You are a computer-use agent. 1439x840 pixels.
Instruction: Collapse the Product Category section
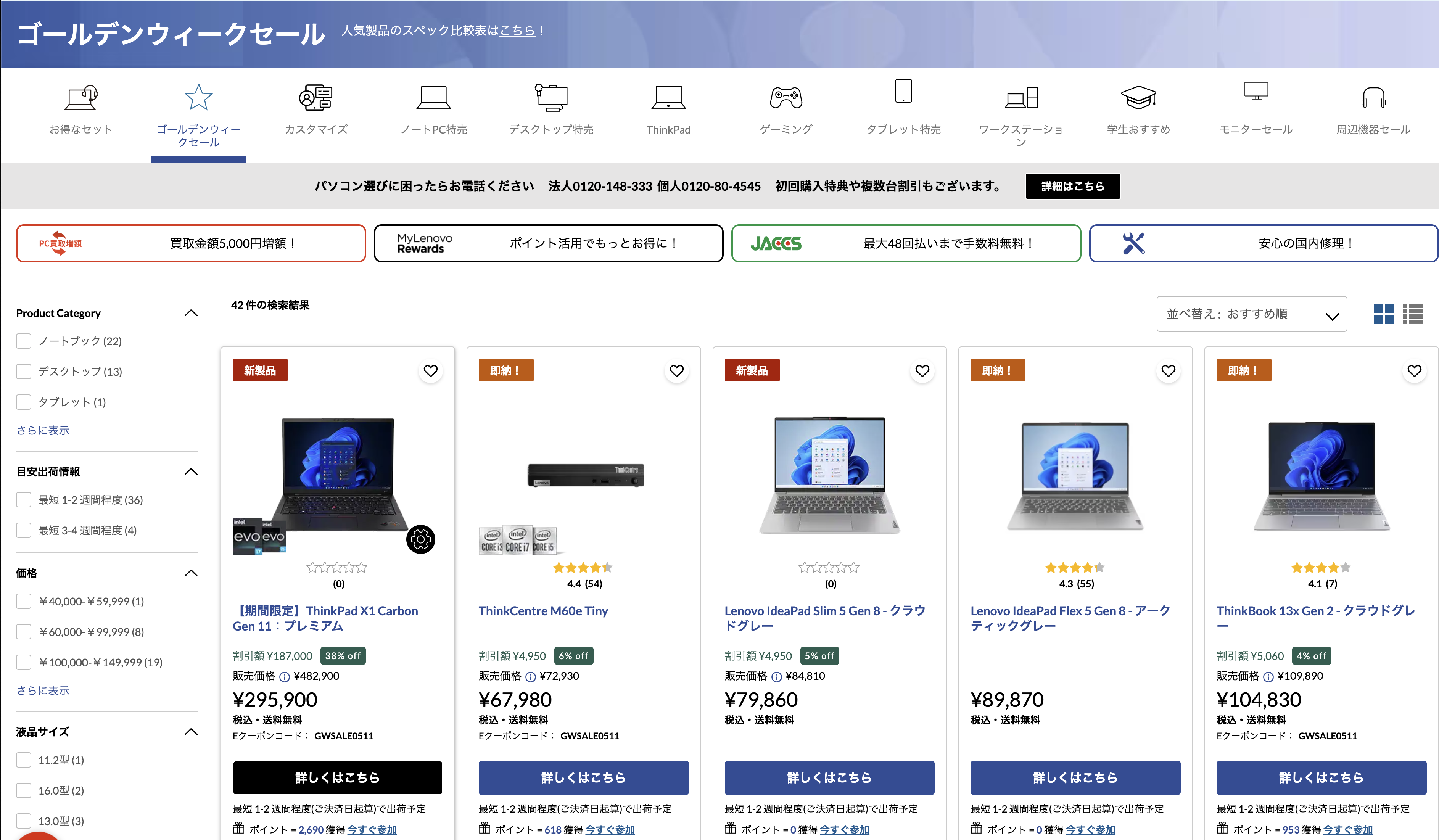coord(191,313)
